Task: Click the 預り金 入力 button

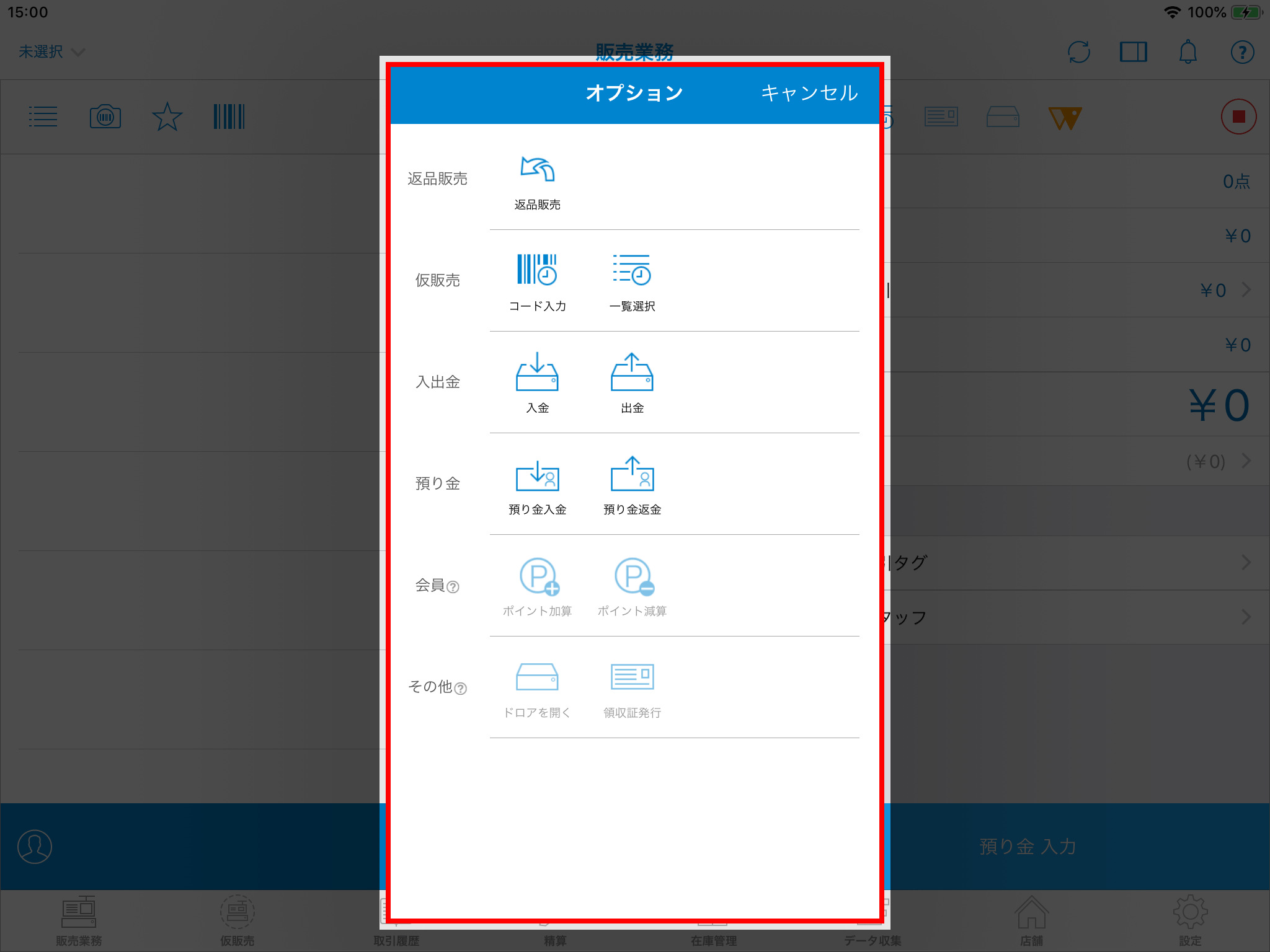Action: pos(1028,847)
